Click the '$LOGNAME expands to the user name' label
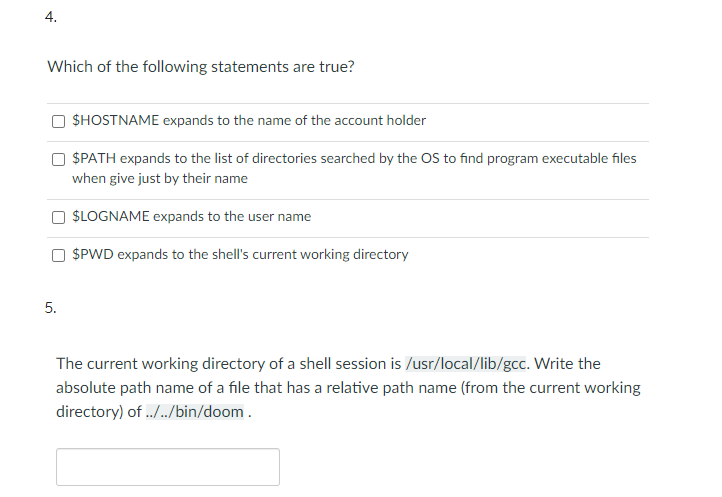This screenshot has height=497, width=722. 191,216
